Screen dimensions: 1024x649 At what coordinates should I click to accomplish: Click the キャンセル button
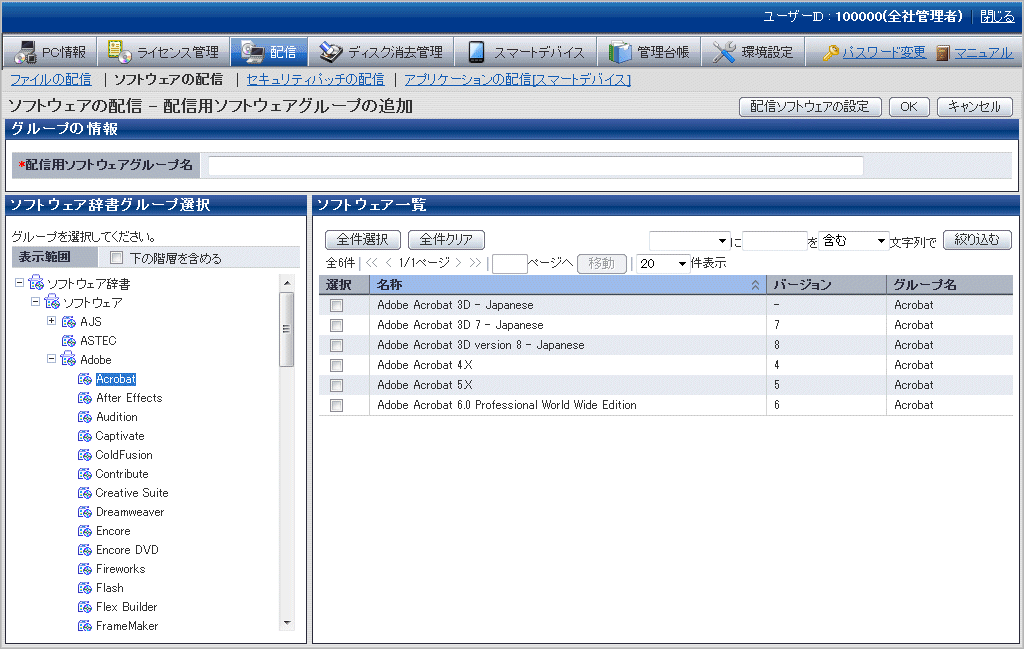coord(974,106)
